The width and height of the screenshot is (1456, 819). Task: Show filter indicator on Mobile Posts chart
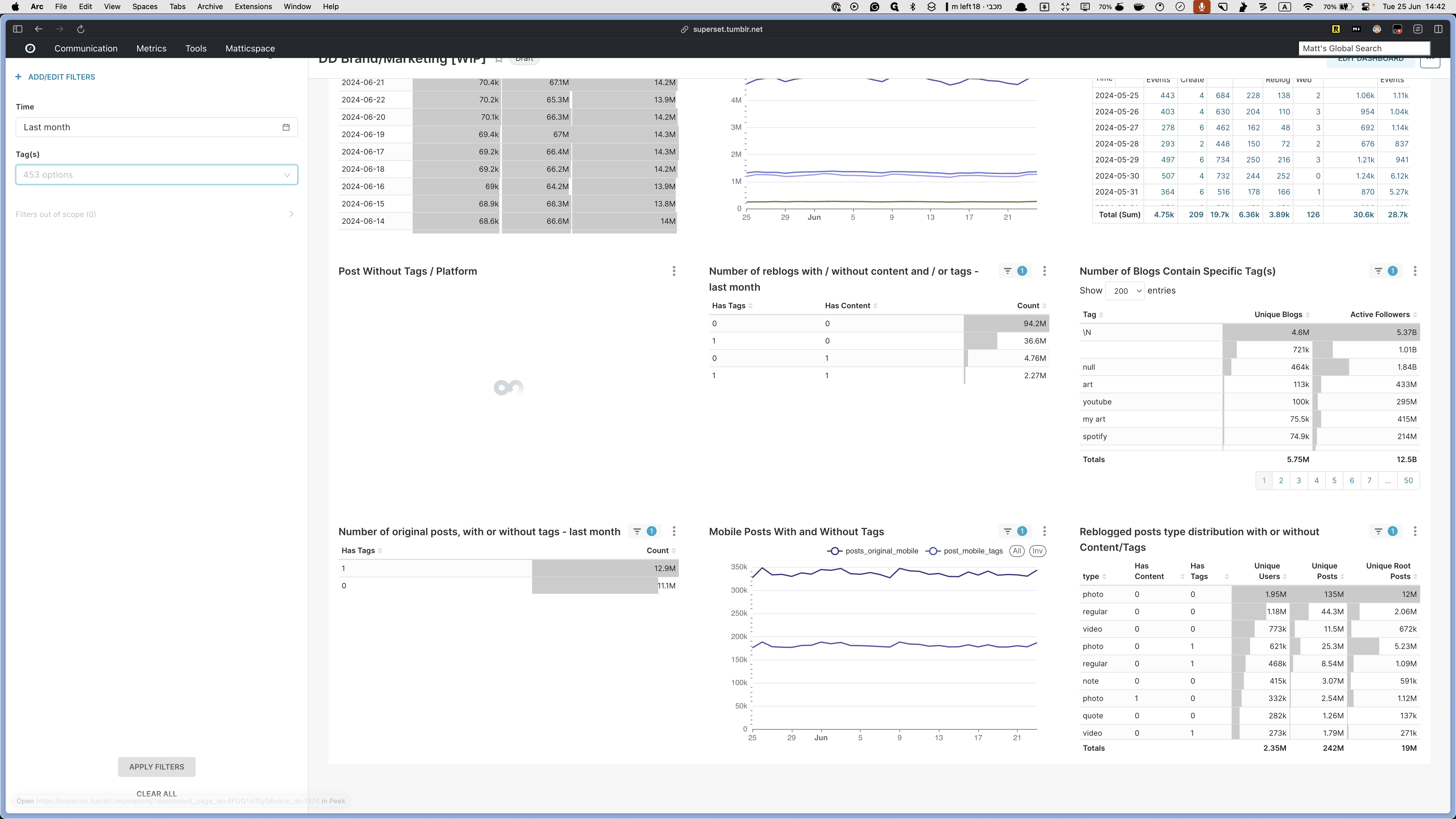(1015, 531)
